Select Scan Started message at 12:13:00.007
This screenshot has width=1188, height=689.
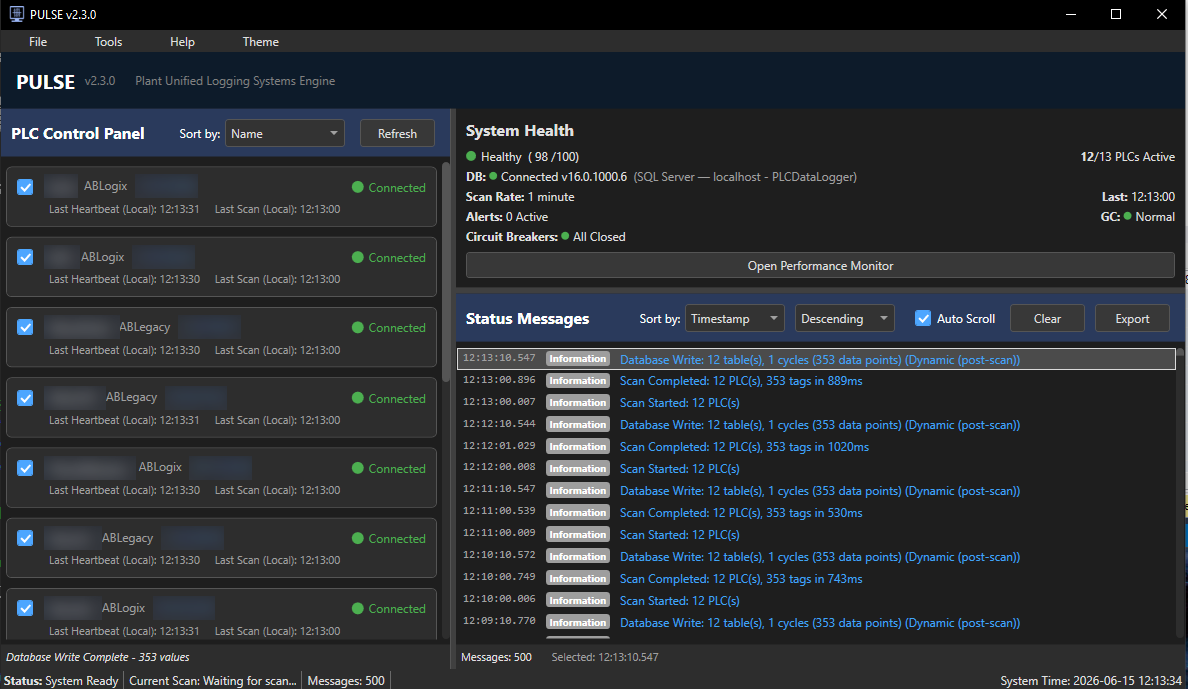(816, 402)
